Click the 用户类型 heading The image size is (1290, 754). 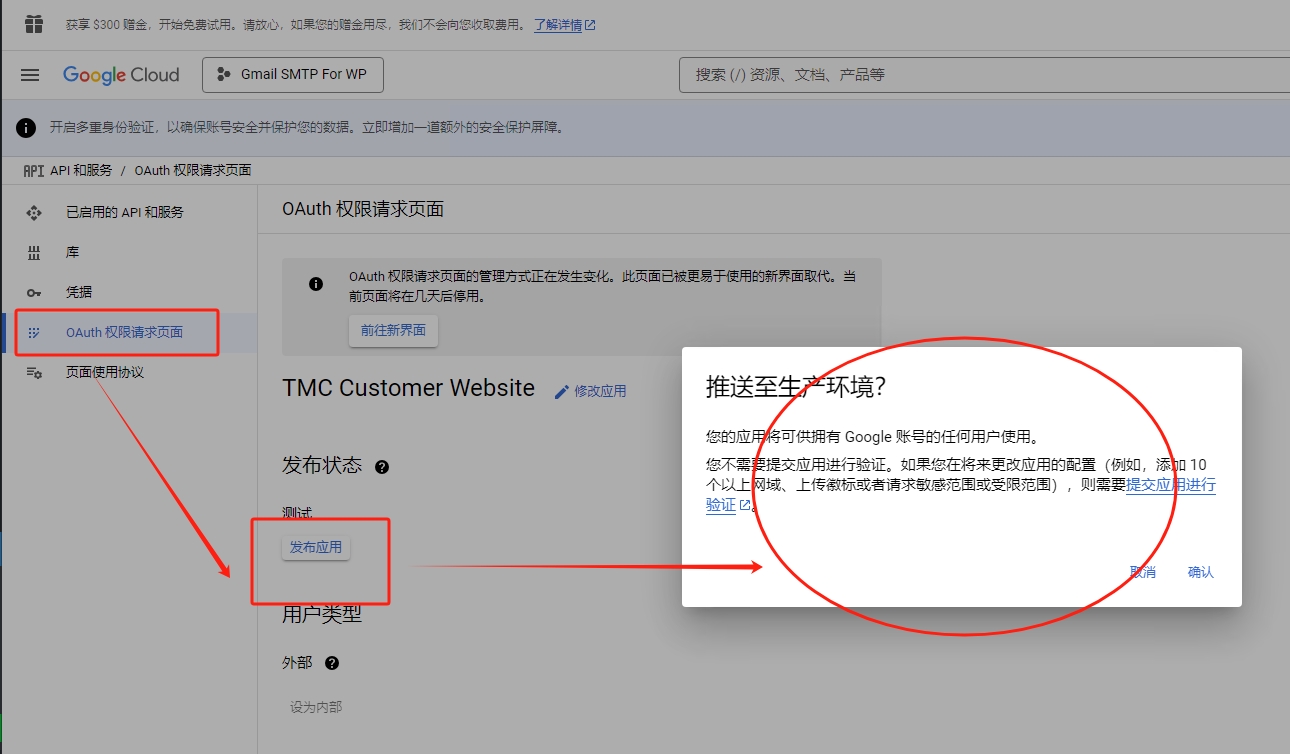pyautogui.click(x=322, y=614)
